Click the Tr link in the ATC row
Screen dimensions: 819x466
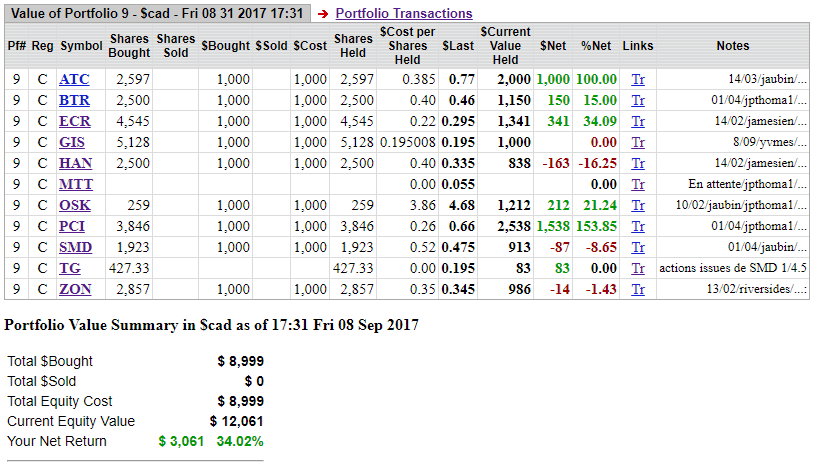click(638, 79)
